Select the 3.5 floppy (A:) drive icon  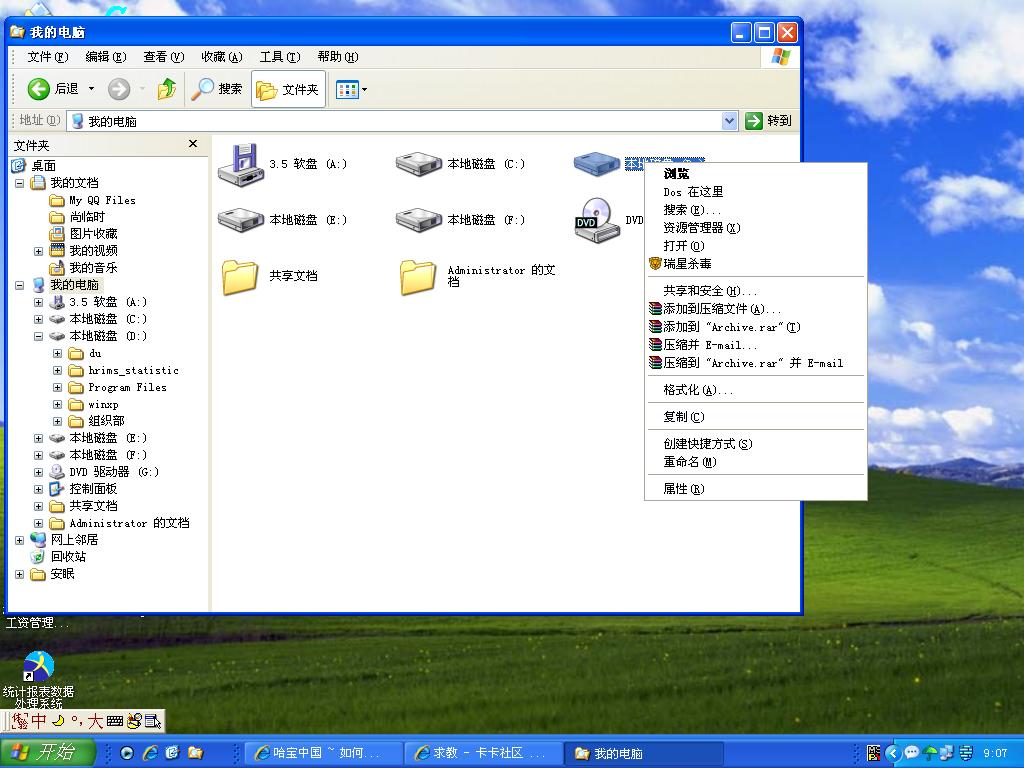point(241,165)
